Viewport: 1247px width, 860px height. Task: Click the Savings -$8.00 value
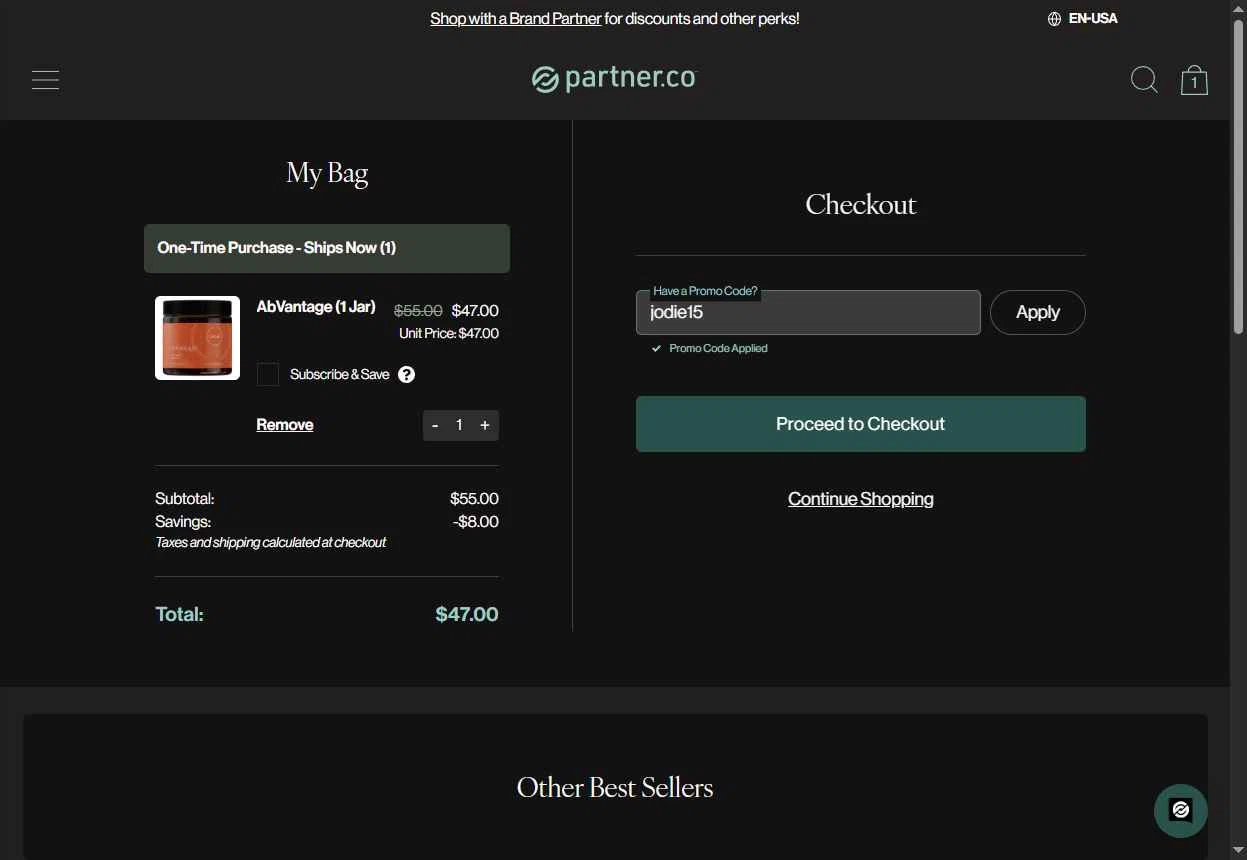(x=476, y=521)
